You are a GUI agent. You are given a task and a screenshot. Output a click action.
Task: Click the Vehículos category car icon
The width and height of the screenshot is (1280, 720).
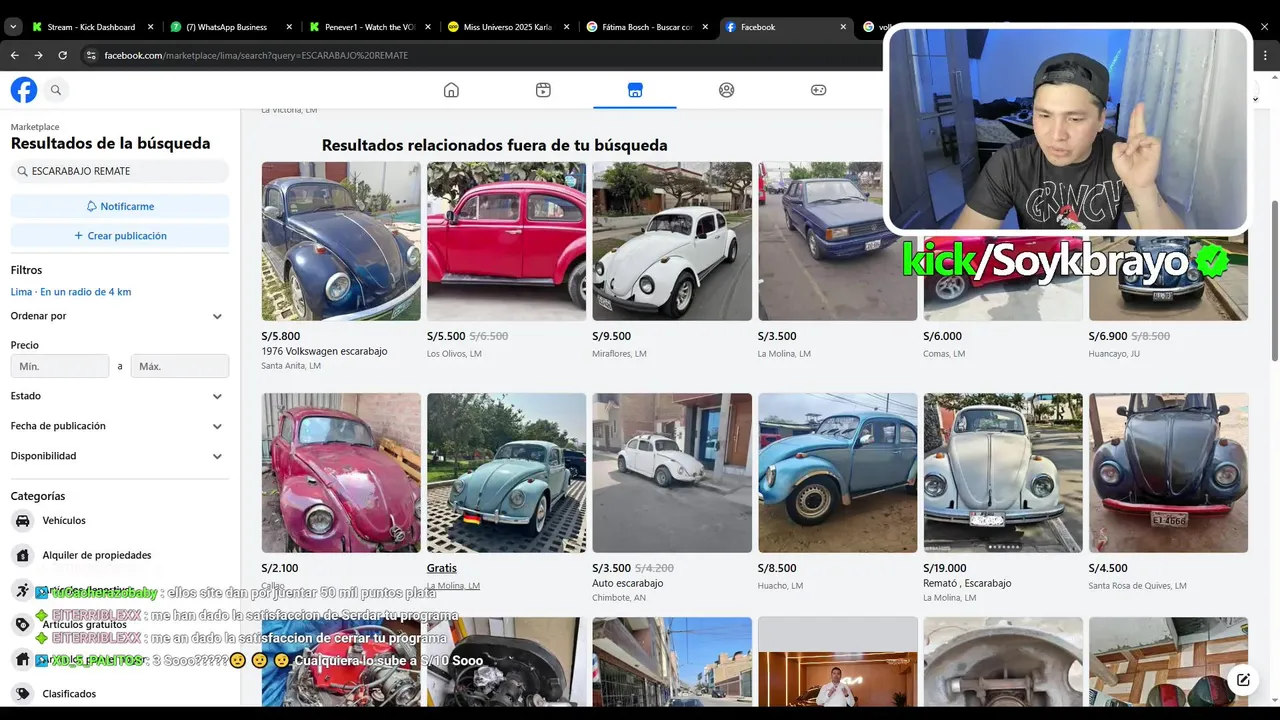23,520
